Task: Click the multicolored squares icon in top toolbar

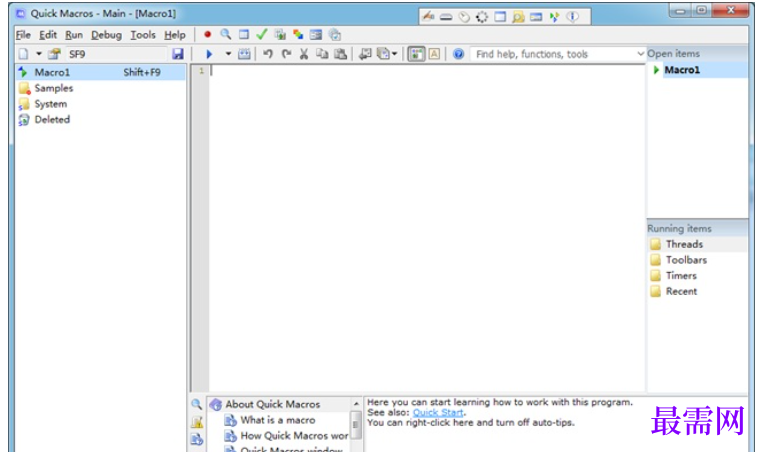Action: [x=298, y=35]
